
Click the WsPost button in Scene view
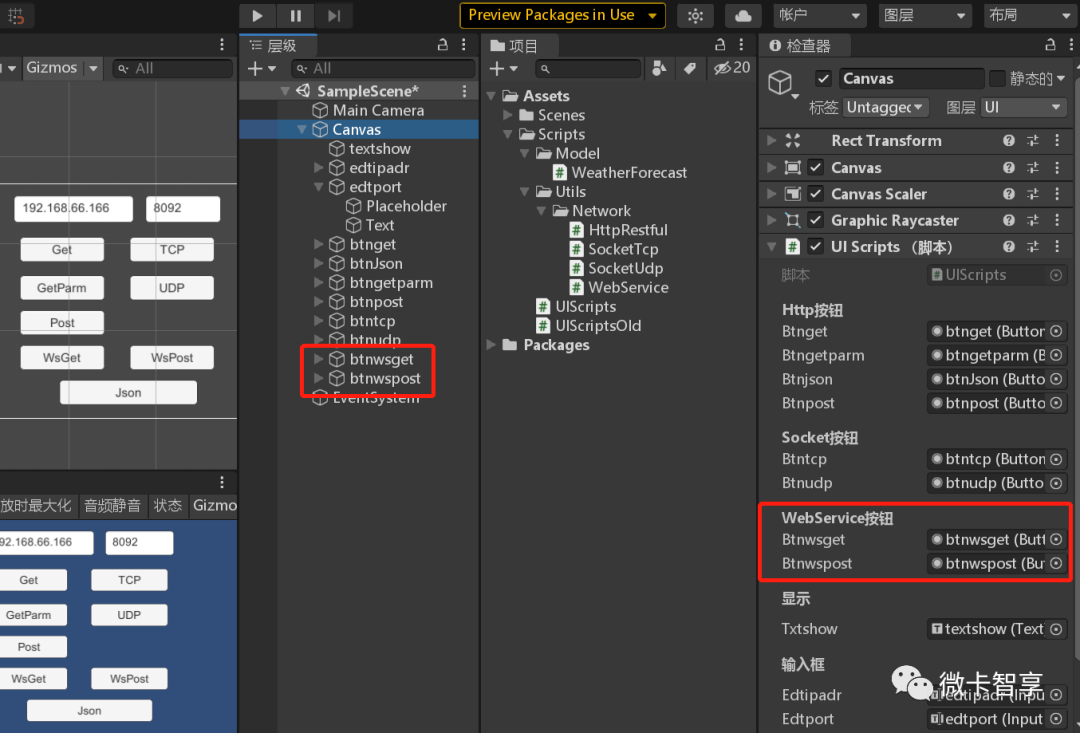[x=172, y=358]
